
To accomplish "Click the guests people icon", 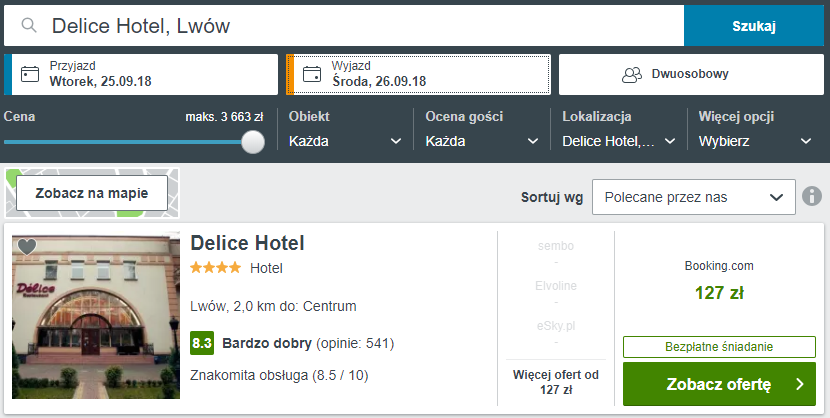I will [x=631, y=75].
